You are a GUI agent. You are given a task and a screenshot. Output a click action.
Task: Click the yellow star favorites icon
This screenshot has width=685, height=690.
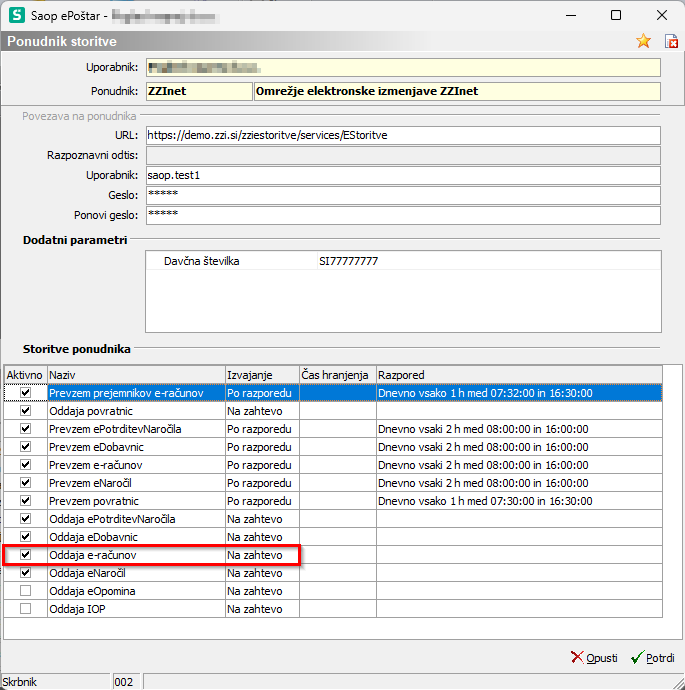coord(643,41)
